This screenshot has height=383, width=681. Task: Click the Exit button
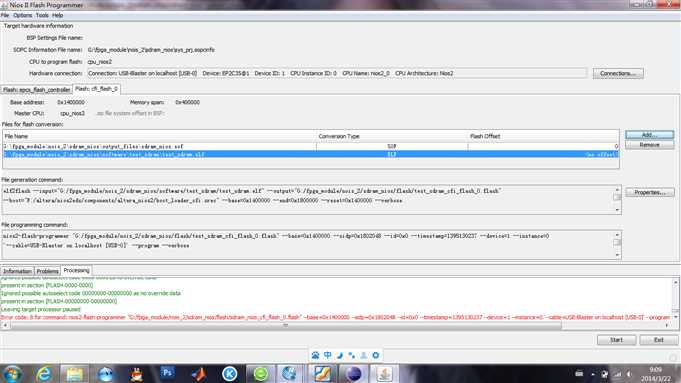click(658, 340)
